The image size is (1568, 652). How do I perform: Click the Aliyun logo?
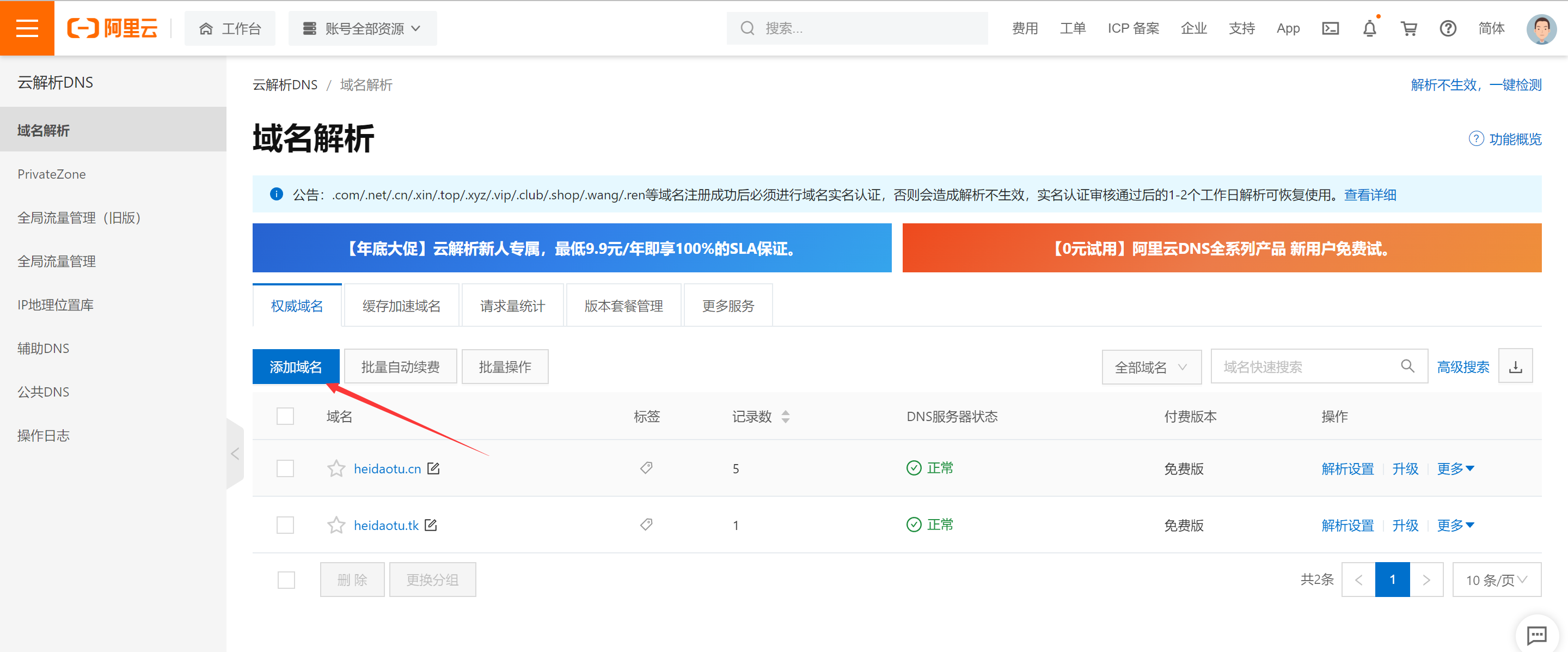[112, 28]
